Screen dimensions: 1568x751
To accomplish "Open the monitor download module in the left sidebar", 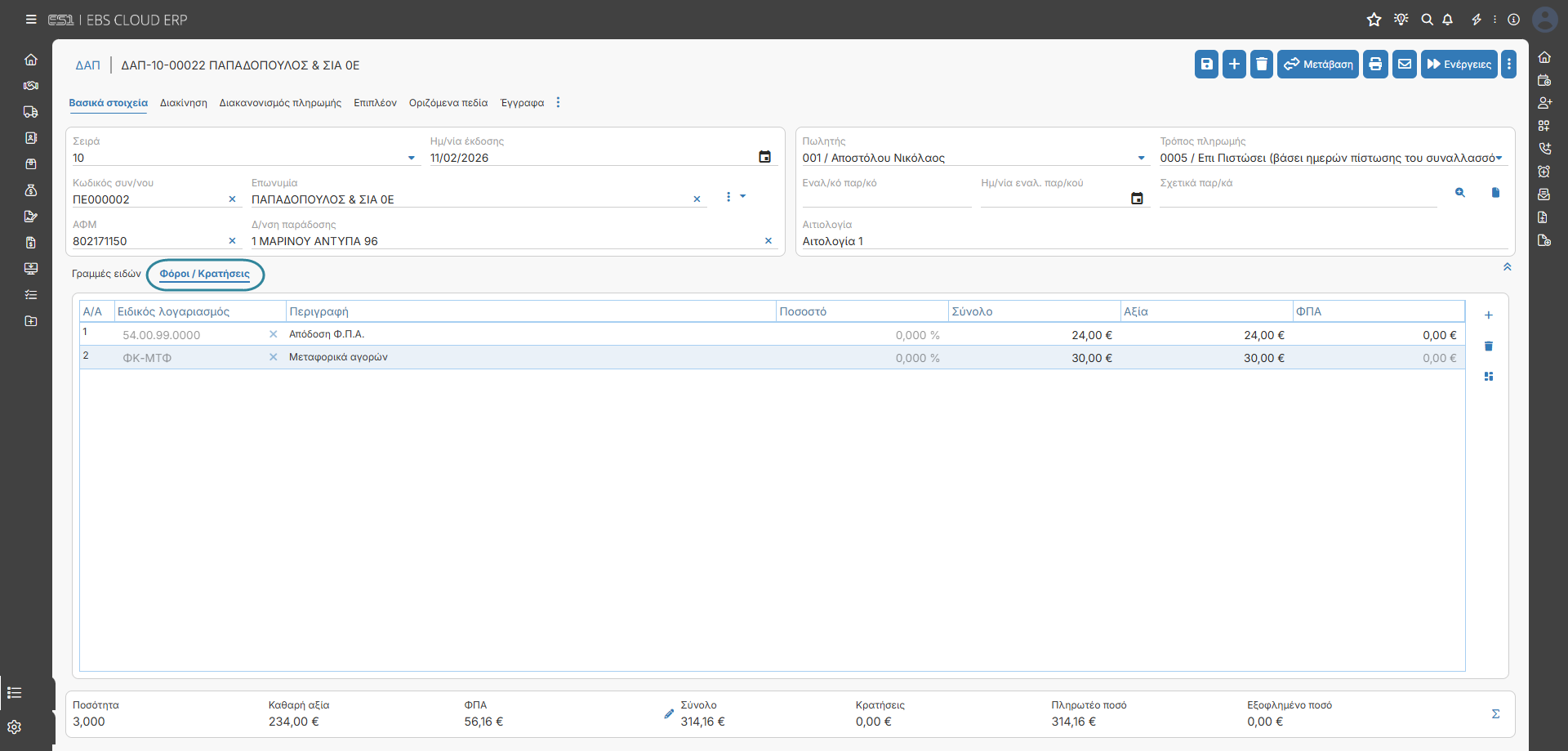I will [x=31, y=269].
